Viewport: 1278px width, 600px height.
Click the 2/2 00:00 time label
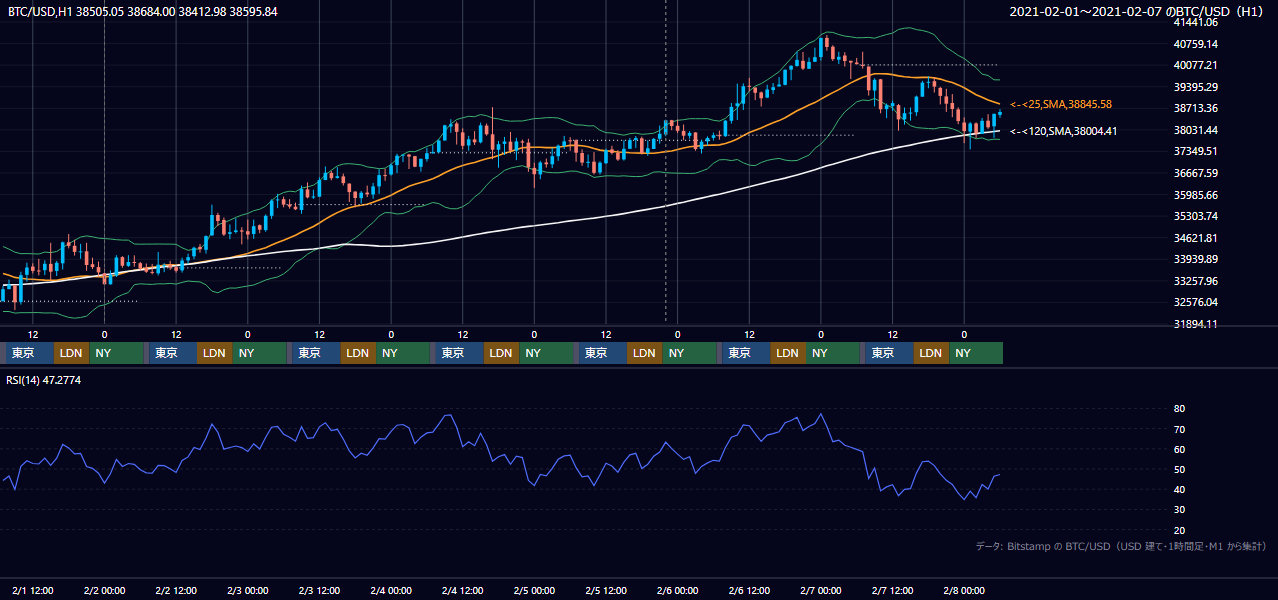(x=105, y=591)
